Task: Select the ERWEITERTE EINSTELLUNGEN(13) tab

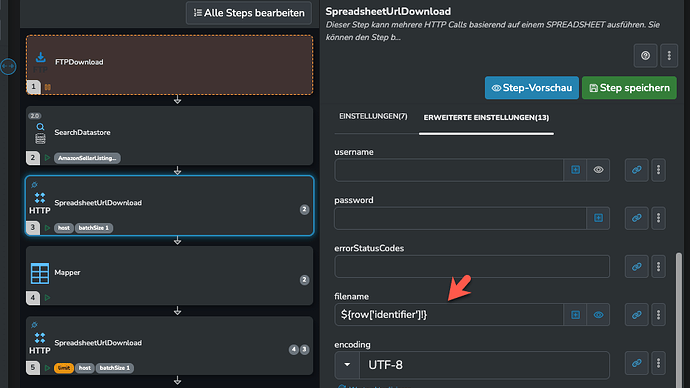Action: (486, 117)
